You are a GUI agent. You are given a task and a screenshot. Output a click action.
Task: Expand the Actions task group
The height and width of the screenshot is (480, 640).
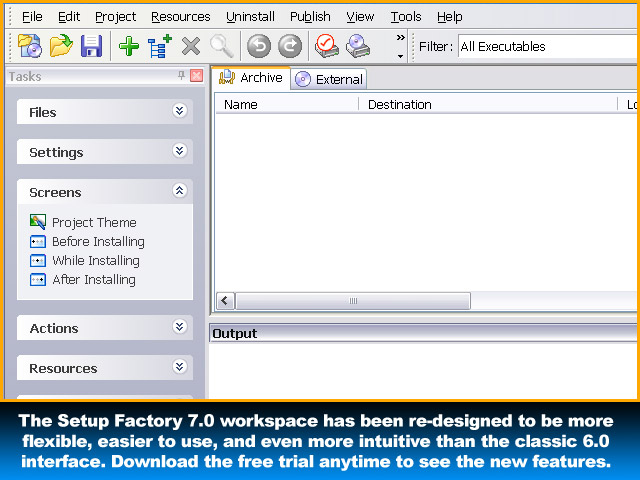[180, 327]
